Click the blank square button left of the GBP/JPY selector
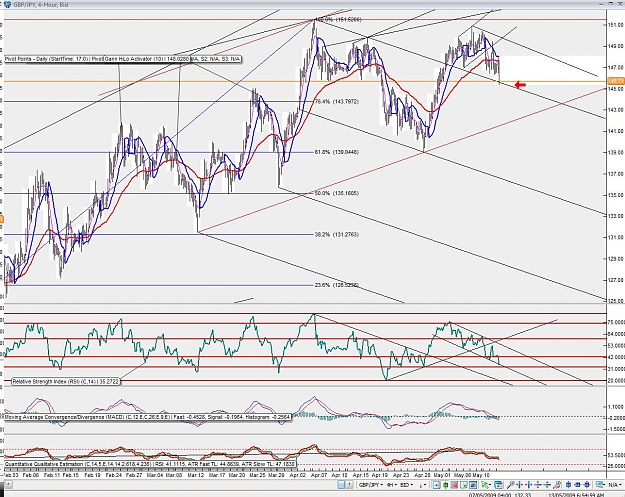Image resolution: width=625 pixels, height=497 pixels. pyautogui.click(x=341, y=485)
